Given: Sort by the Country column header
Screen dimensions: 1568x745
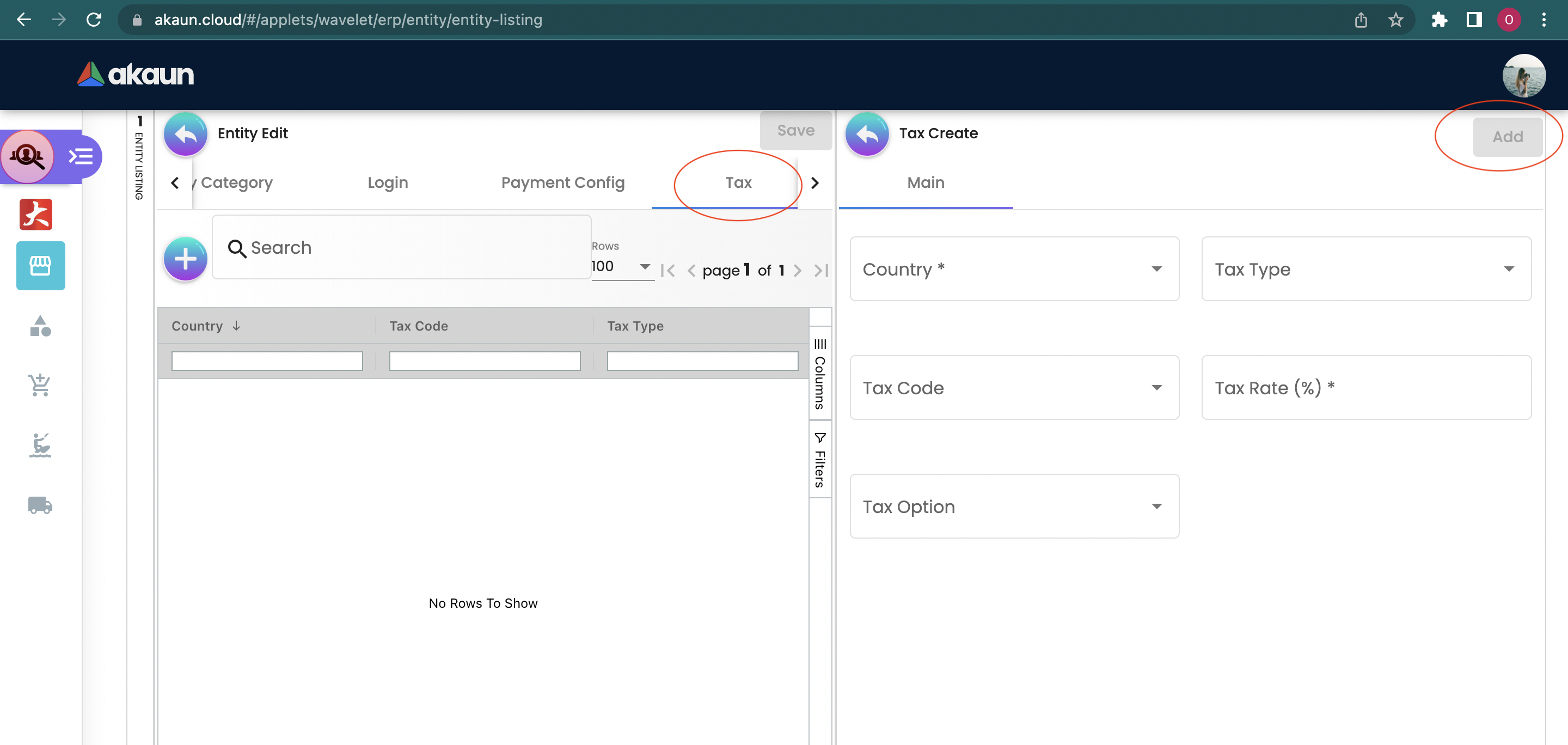Looking at the screenshot, I should coord(197,326).
